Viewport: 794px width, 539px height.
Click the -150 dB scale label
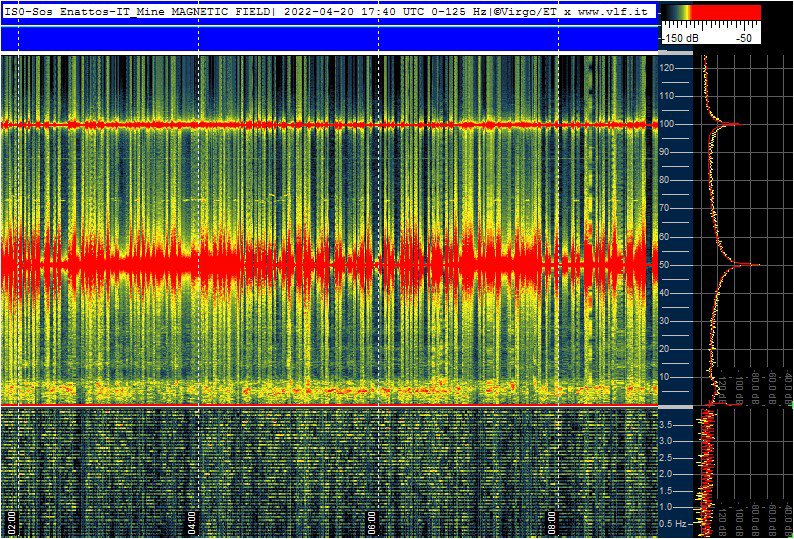pos(680,37)
